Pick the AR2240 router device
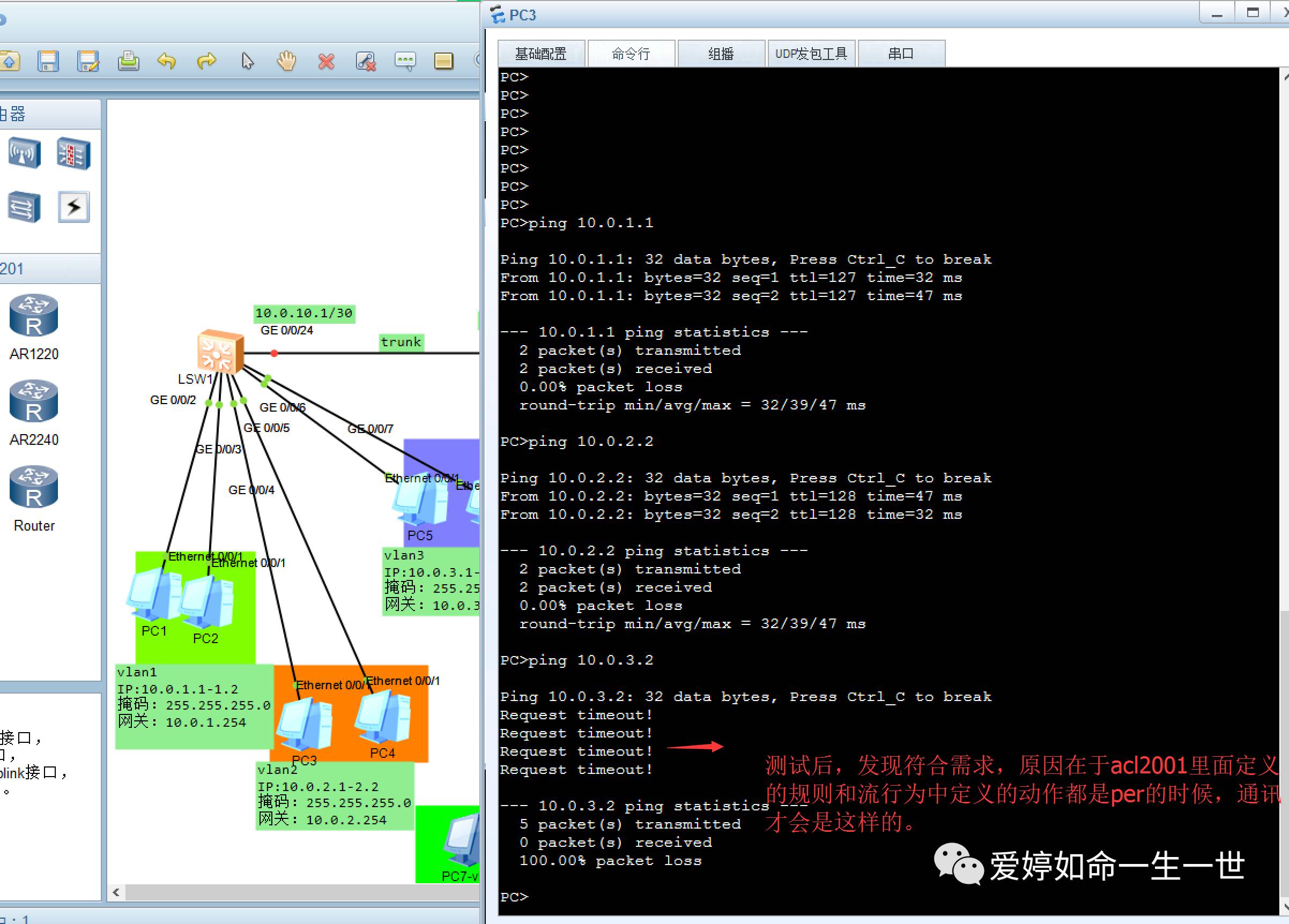This screenshot has width=1289, height=924. pyautogui.click(x=34, y=402)
